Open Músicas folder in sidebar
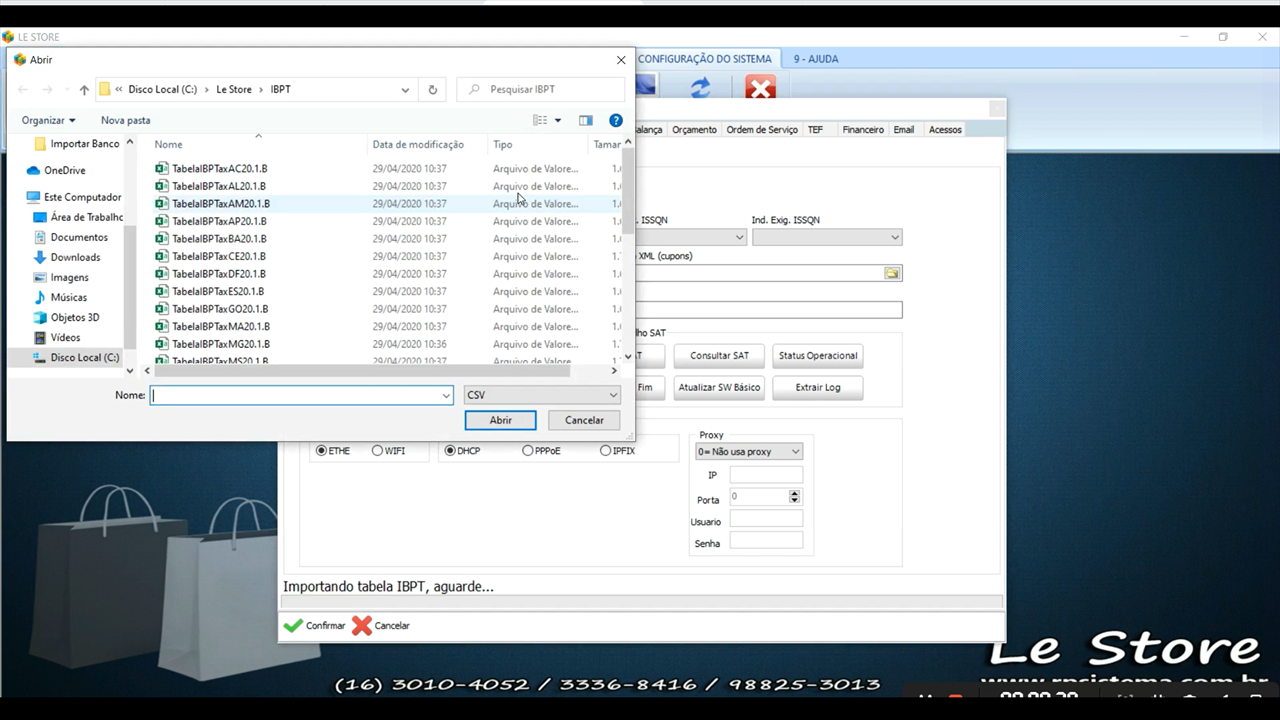 68,297
